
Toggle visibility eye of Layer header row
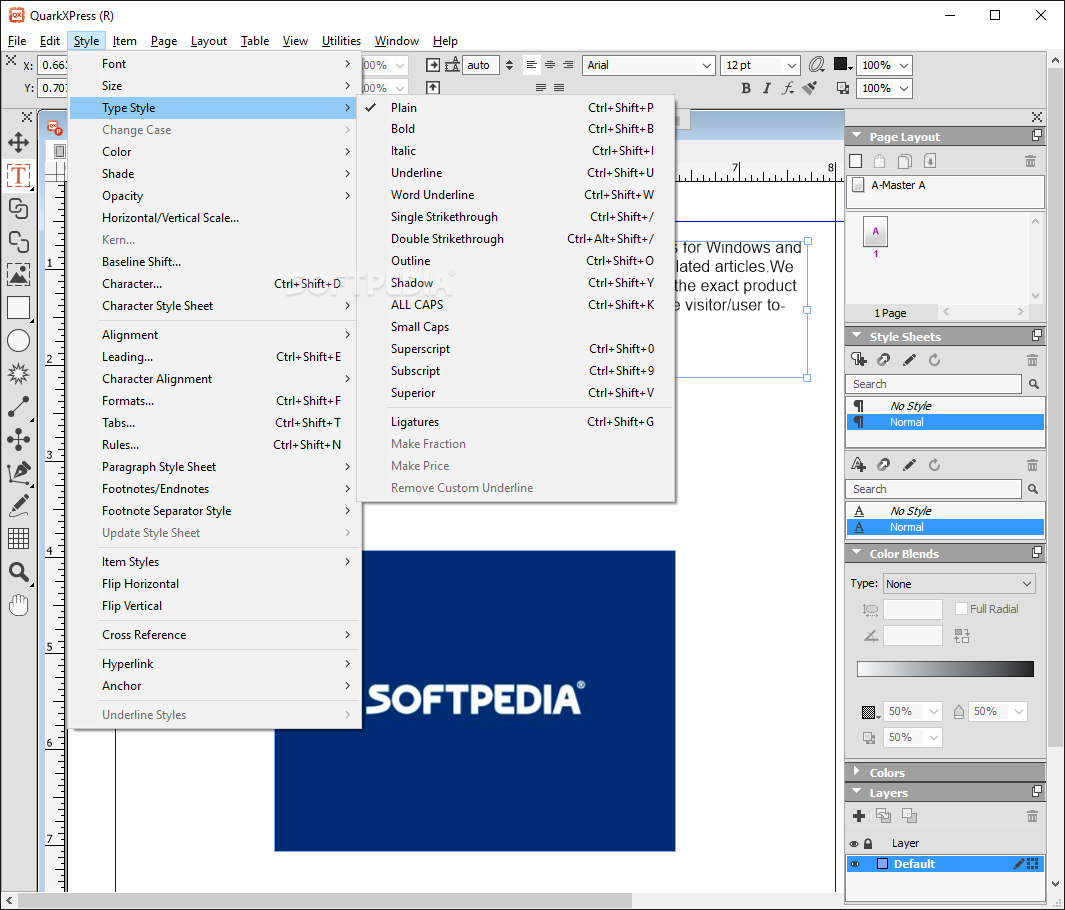point(854,843)
